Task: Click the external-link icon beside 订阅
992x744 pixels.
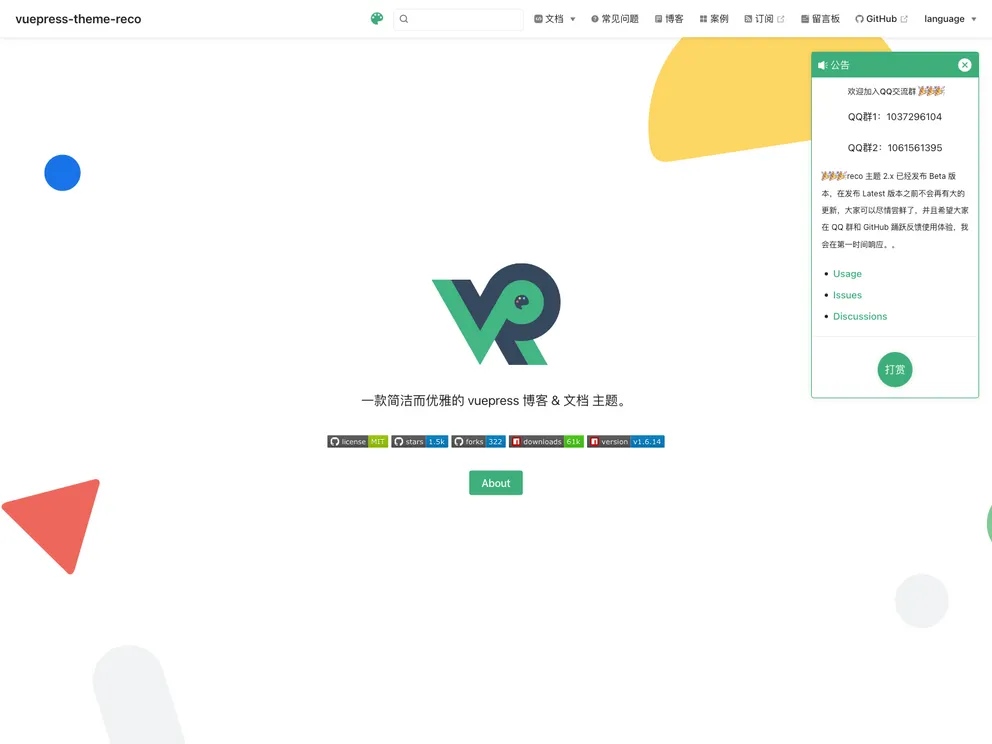Action: click(x=783, y=18)
